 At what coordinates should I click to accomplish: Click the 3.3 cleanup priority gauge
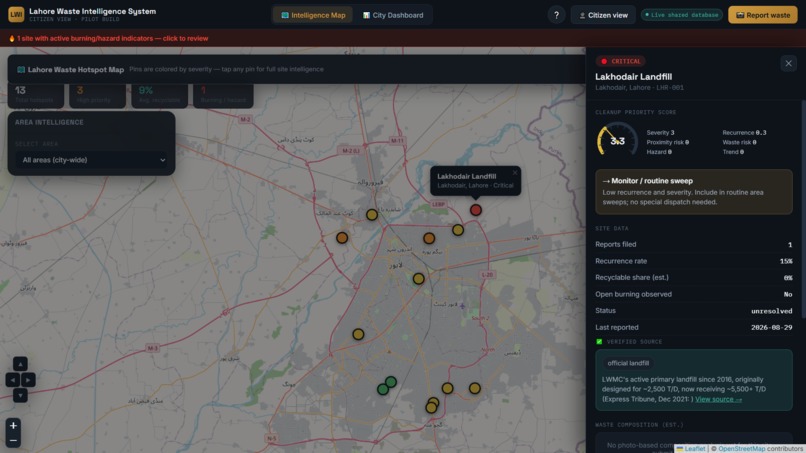pyautogui.click(x=617, y=140)
